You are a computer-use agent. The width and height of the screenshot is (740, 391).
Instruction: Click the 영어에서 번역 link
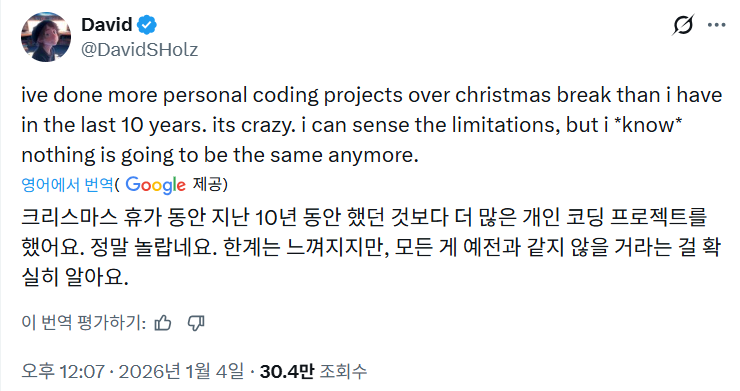tap(67, 185)
